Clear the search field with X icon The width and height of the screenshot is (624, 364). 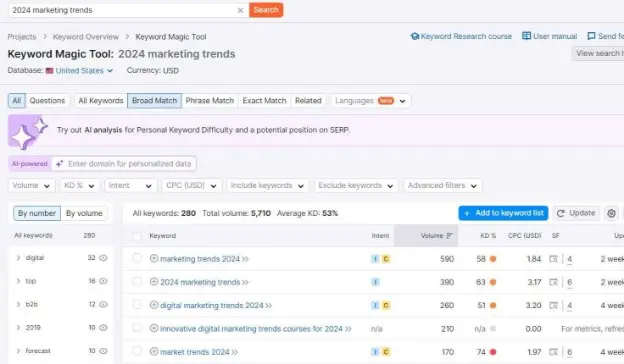(240, 10)
